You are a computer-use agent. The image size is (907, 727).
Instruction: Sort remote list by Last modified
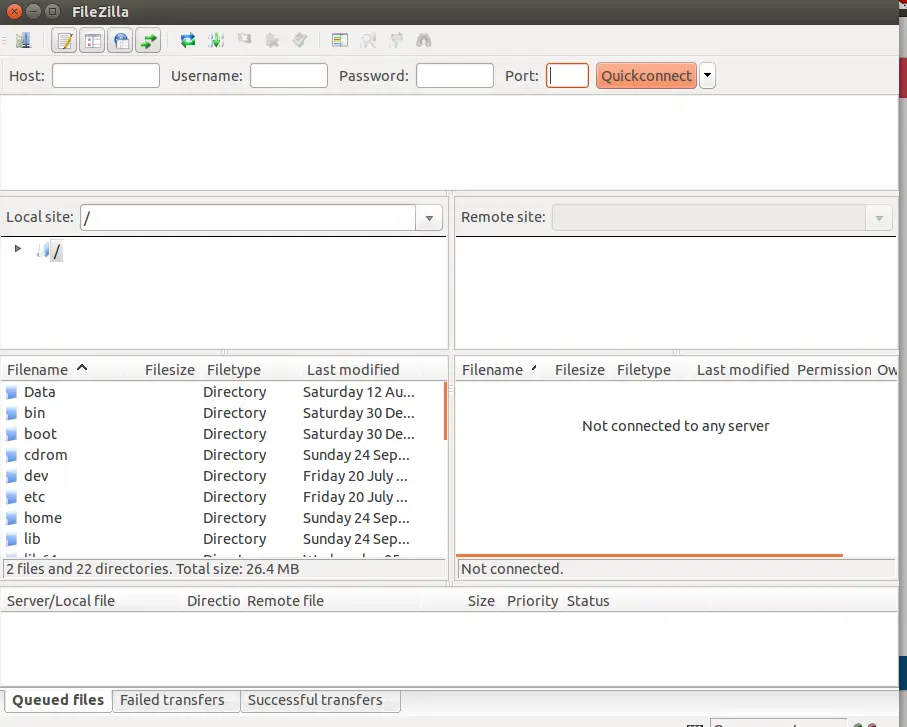(743, 370)
